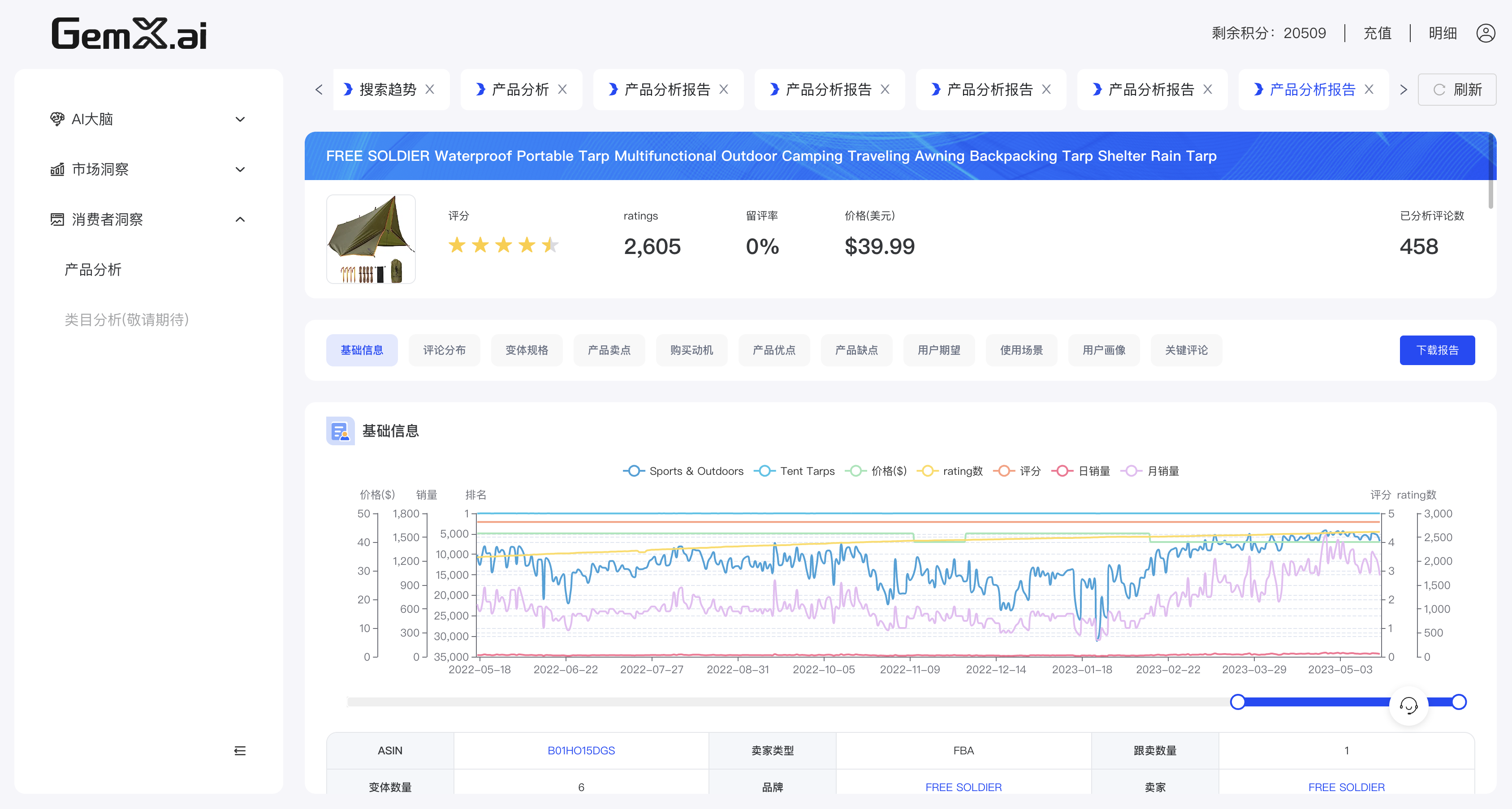
Task: Click the 刷新 refresh button
Action: click(x=1457, y=89)
